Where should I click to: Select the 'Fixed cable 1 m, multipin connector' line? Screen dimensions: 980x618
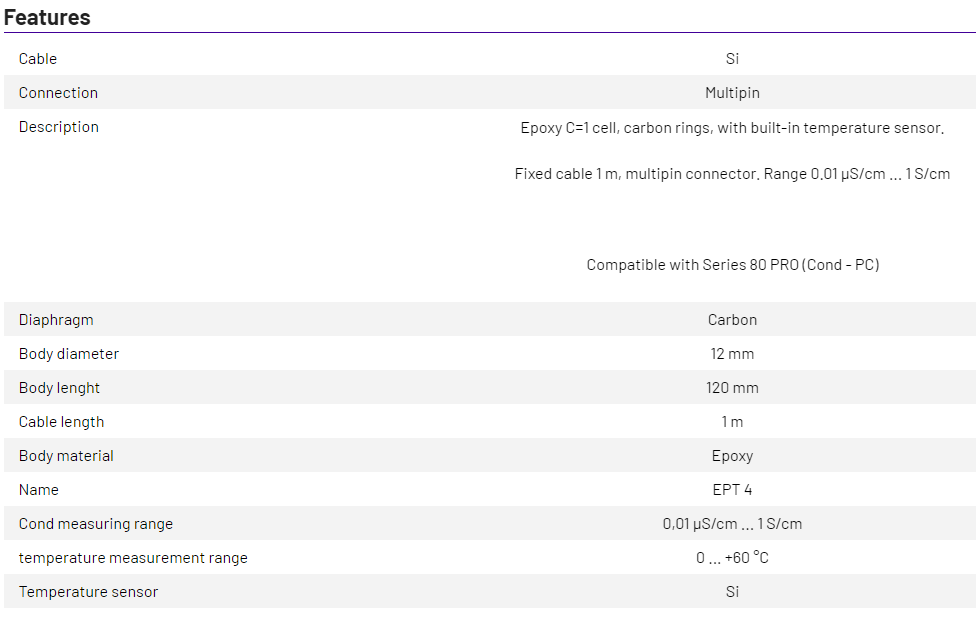tap(732, 174)
